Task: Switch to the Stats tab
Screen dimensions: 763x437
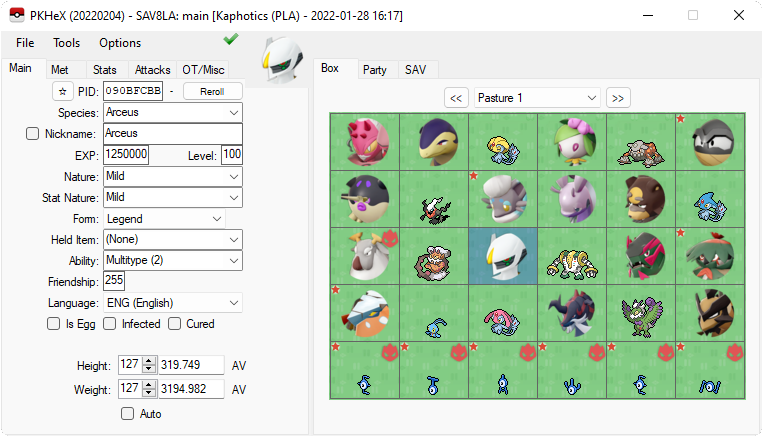Action: coord(105,70)
